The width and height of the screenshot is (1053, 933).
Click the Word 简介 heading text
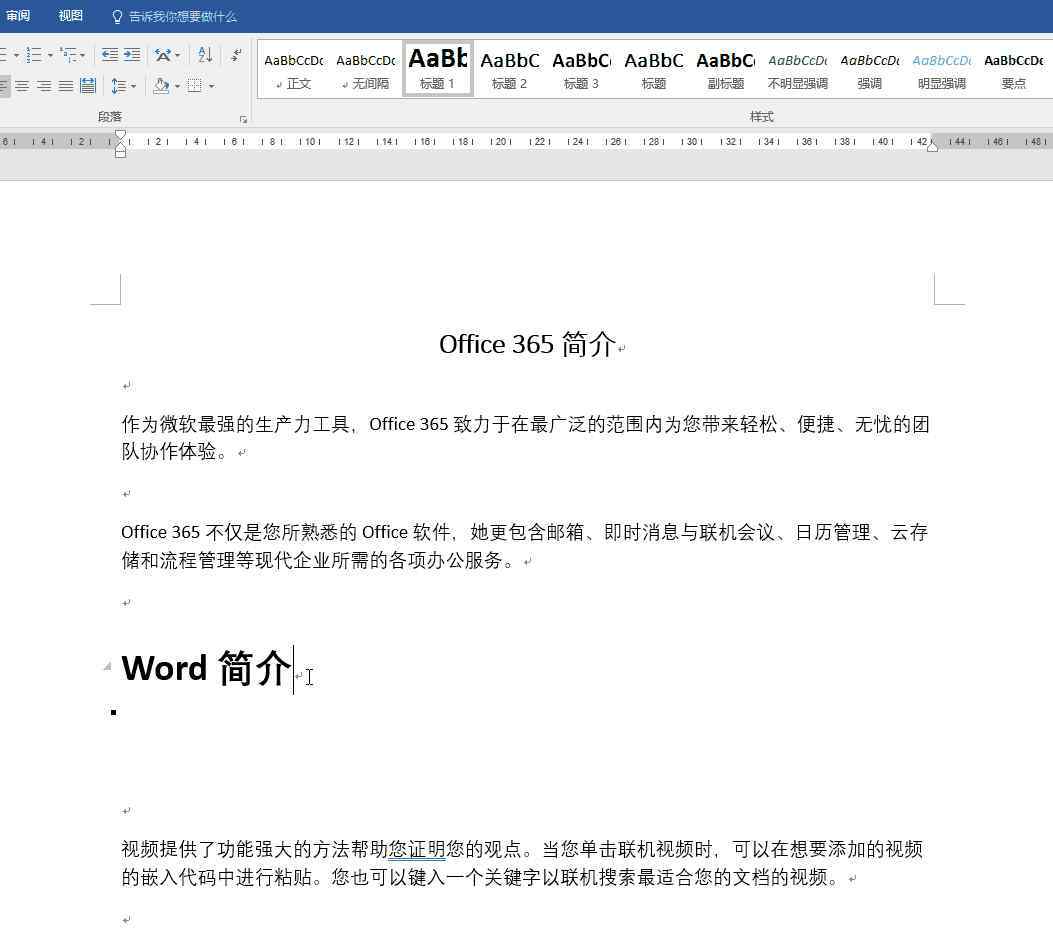[x=206, y=668]
